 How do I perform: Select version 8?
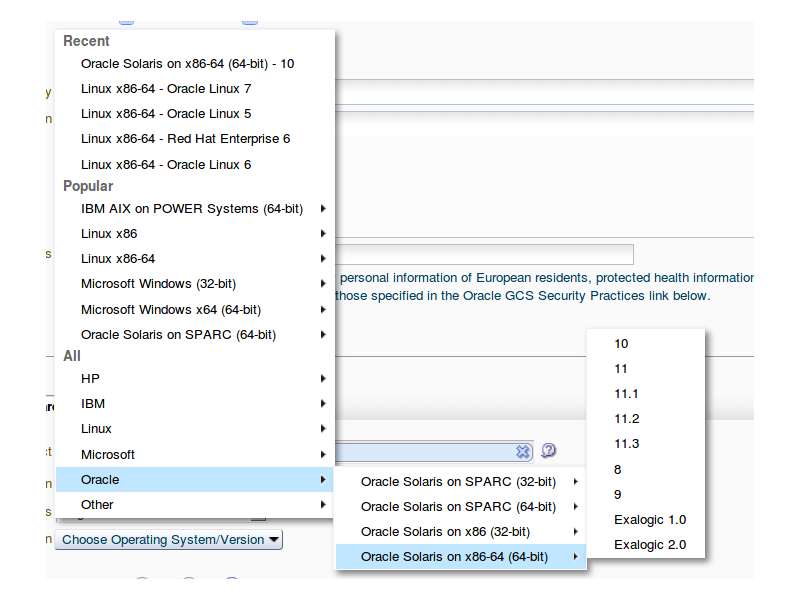click(x=646, y=469)
